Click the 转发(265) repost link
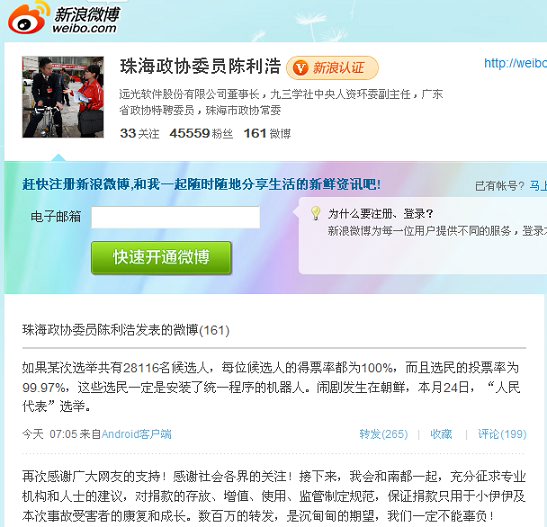Viewport: 547px width, 527px height. pyautogui.click(x=383, y=434)
